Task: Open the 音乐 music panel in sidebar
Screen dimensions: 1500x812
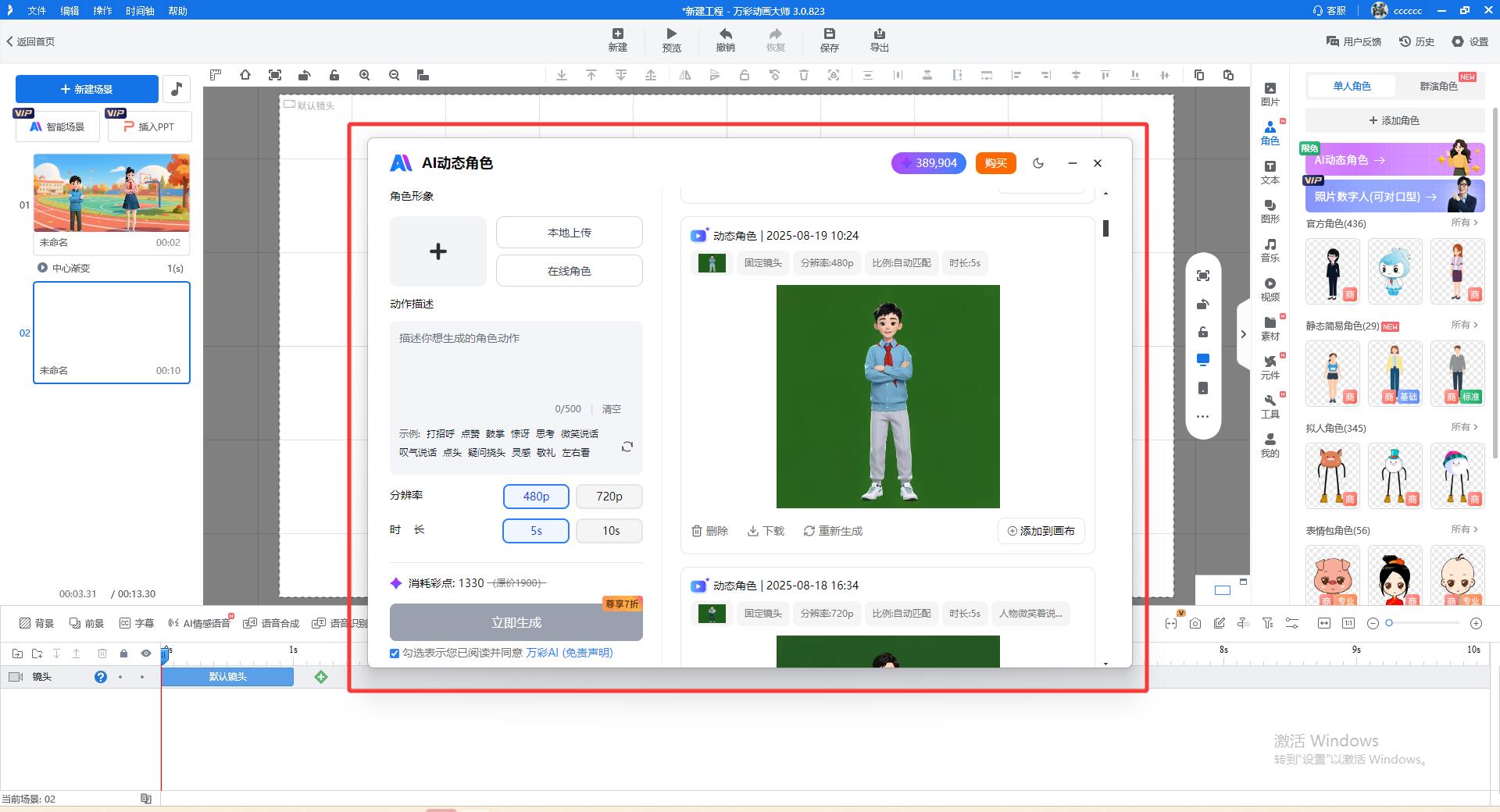Action: pos(1270,251)
